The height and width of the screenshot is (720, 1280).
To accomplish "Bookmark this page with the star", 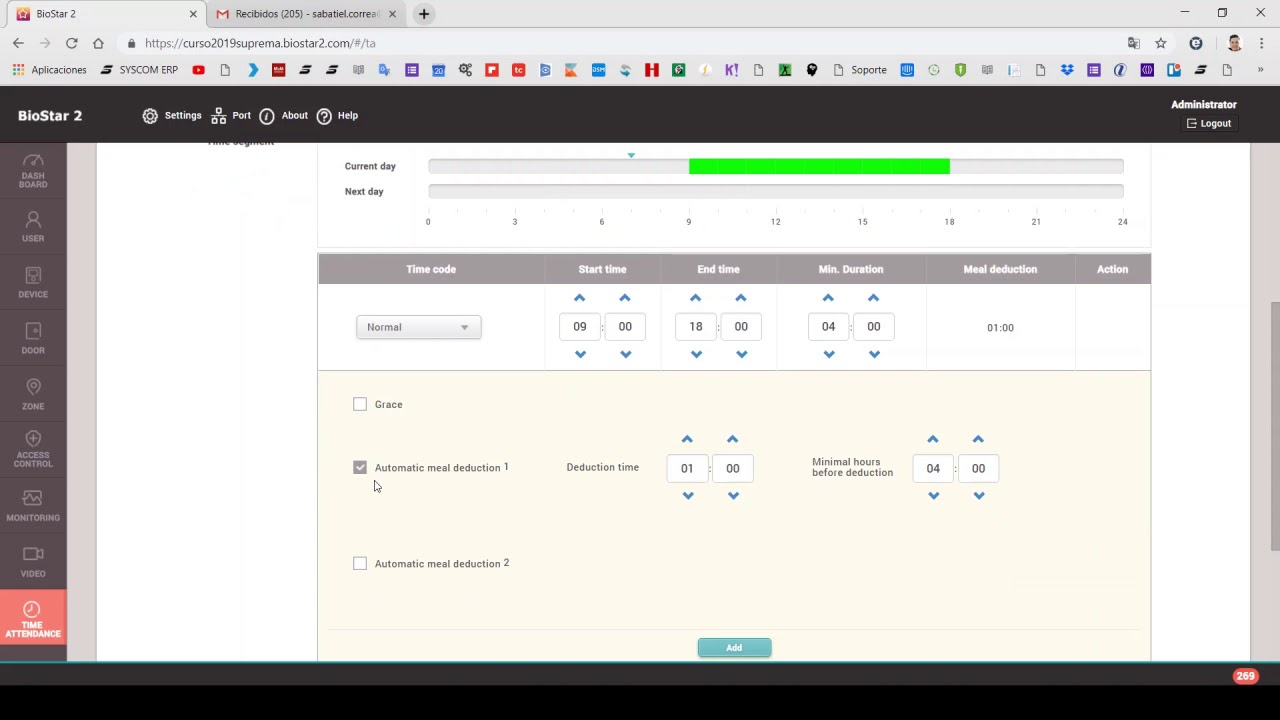I will 1161,43.
